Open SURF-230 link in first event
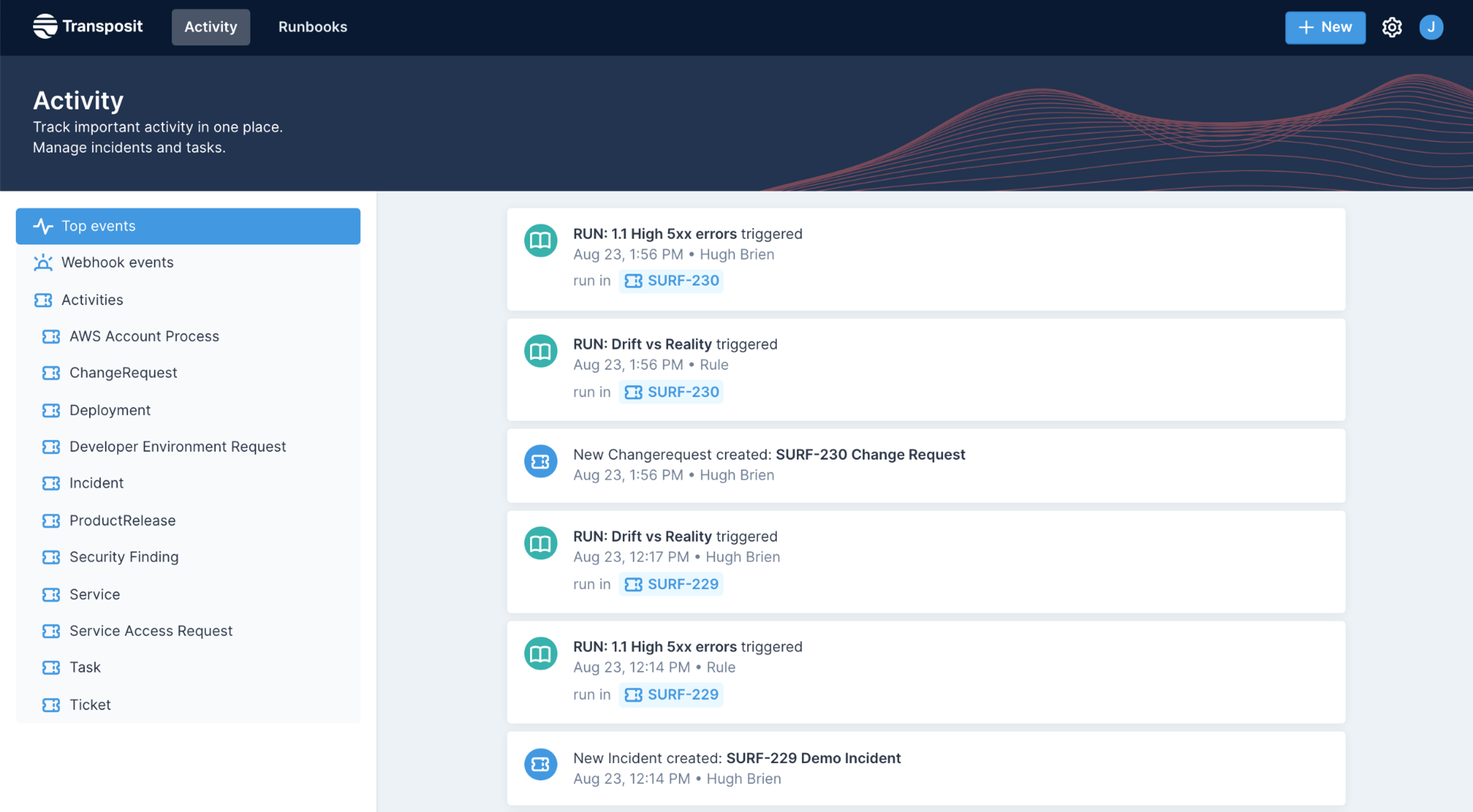Screen dimensions: 1473x812 [671, 281]
